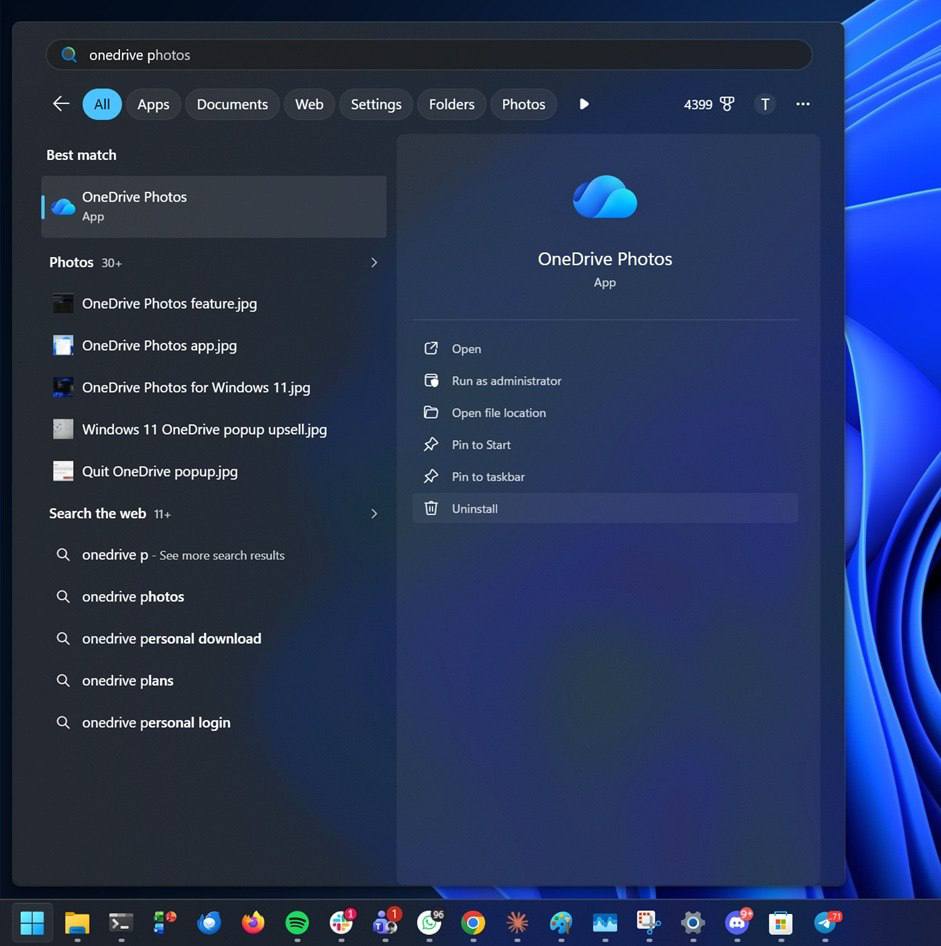Switch to the Settings filter tab
The height and width of the screenshot is (946, 941).
pos(376,104)
